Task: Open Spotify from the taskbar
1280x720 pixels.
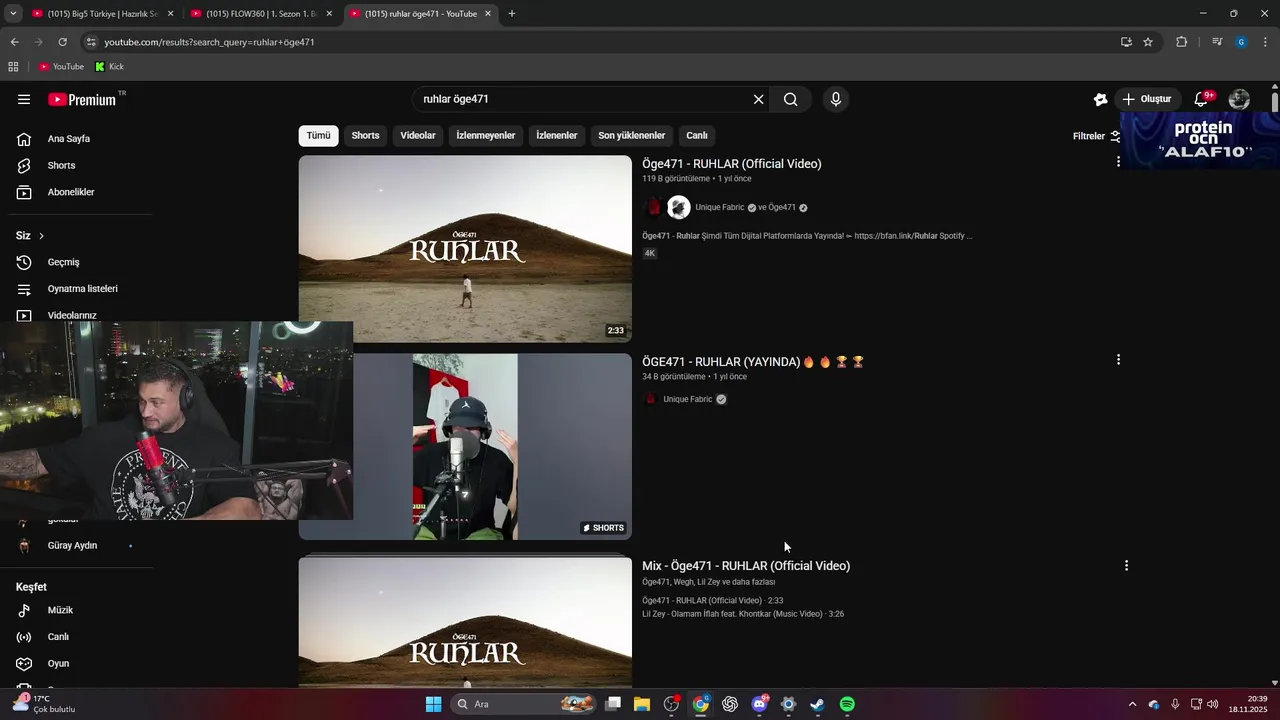Action: pyautogui.click(x=847, y=704)
